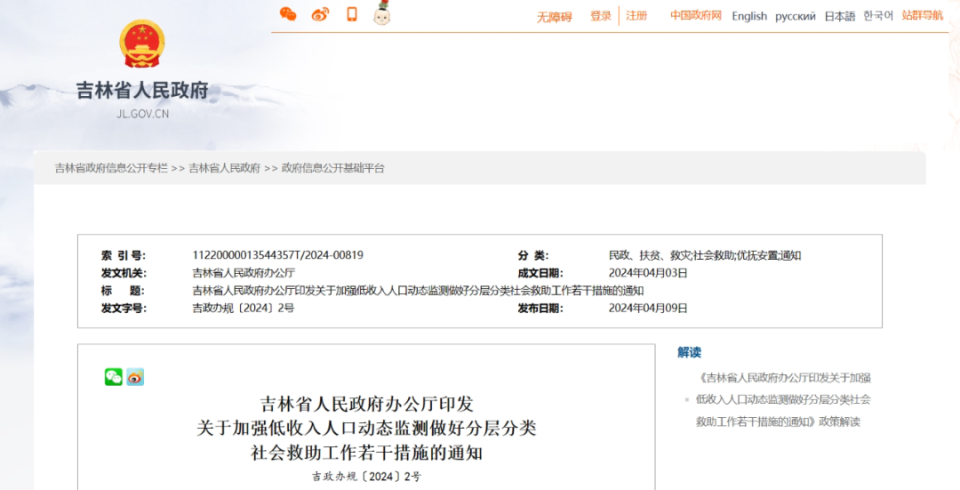This screenshot has width=960, height=490.
Task: Click the 发文机关 label
Action: 124,273
